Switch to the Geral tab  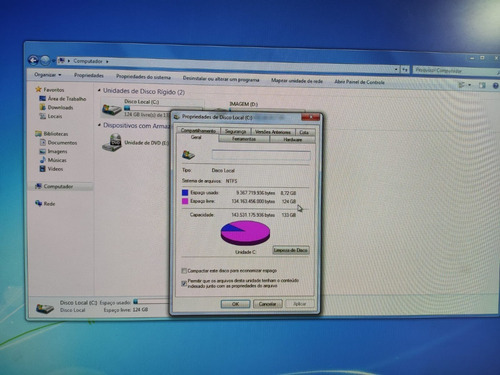click(x=196, y=137)
